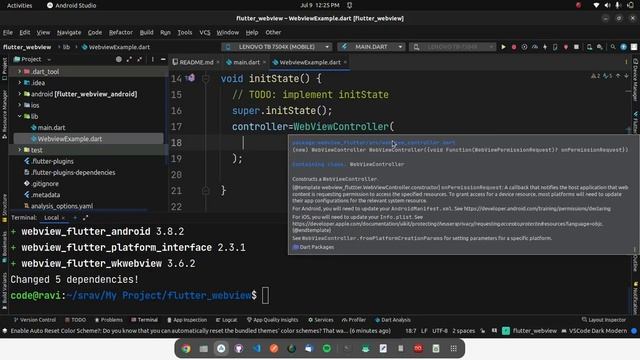Open the Files app from the dock
The width and height of the screenshot is (640, 360).
point(204,348)
